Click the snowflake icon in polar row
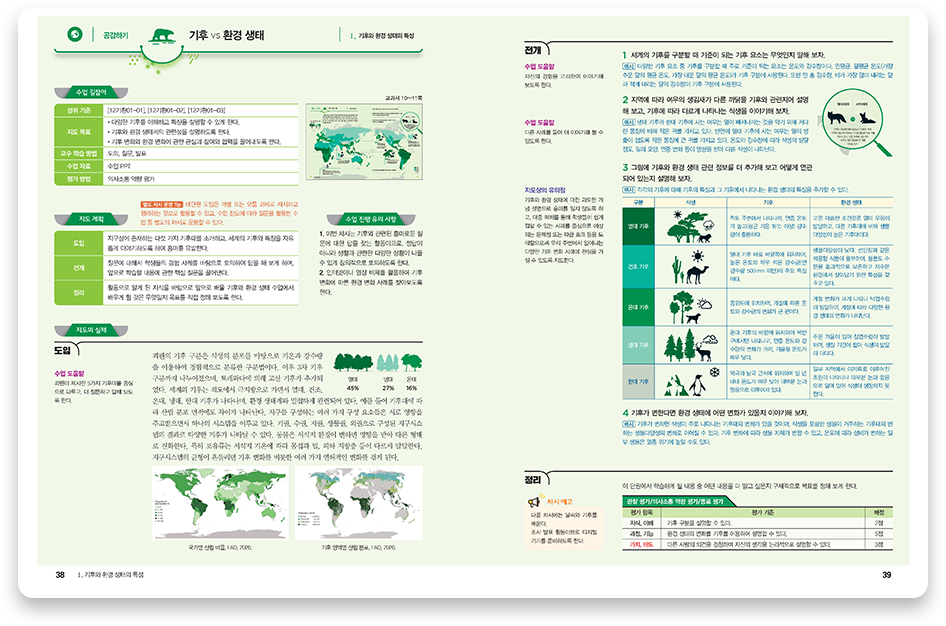Screen dimensions: 946x626 714,372
